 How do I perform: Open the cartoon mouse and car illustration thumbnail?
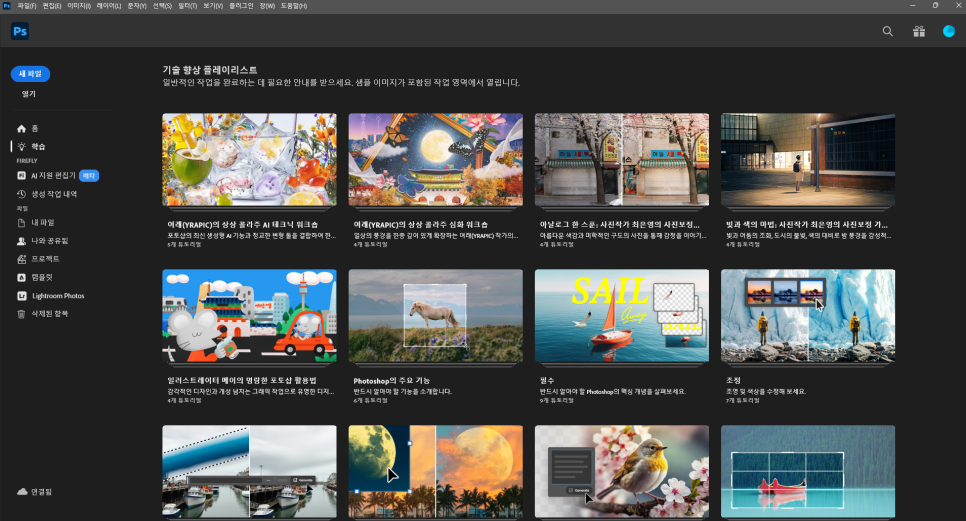pyautogui.click(x=250, y=315)
